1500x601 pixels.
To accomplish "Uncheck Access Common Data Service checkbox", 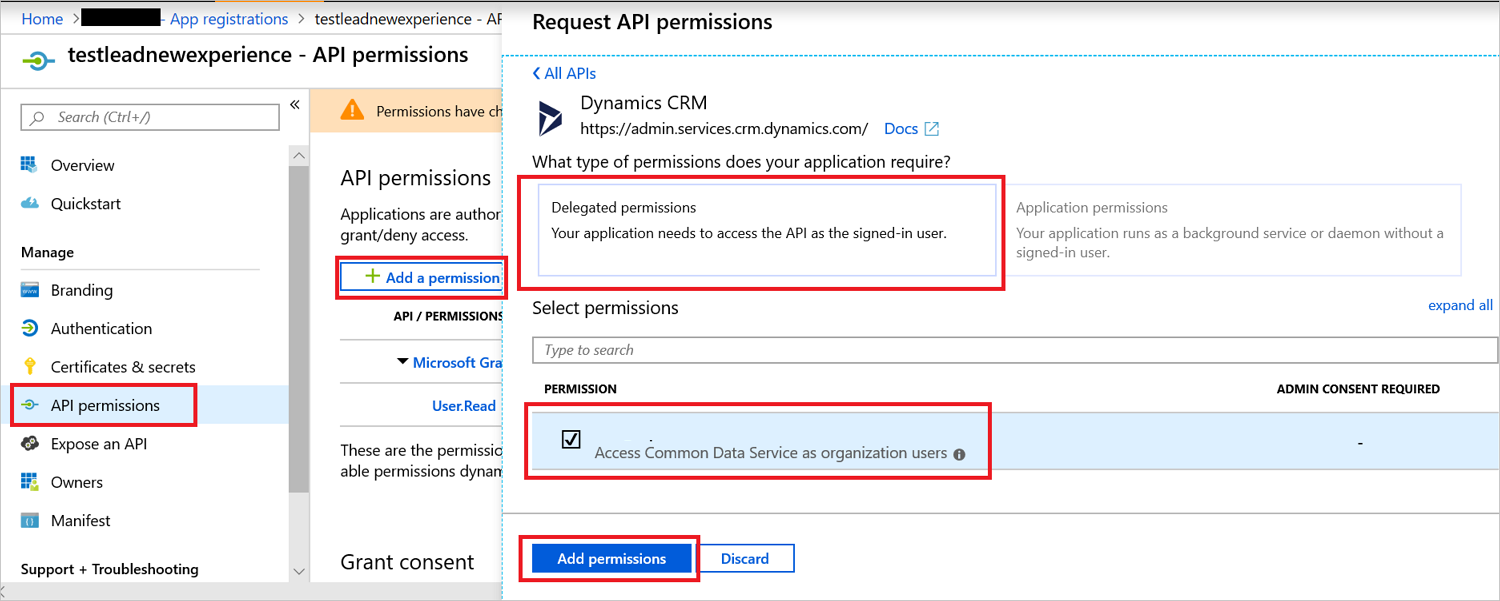I will 571,439.
